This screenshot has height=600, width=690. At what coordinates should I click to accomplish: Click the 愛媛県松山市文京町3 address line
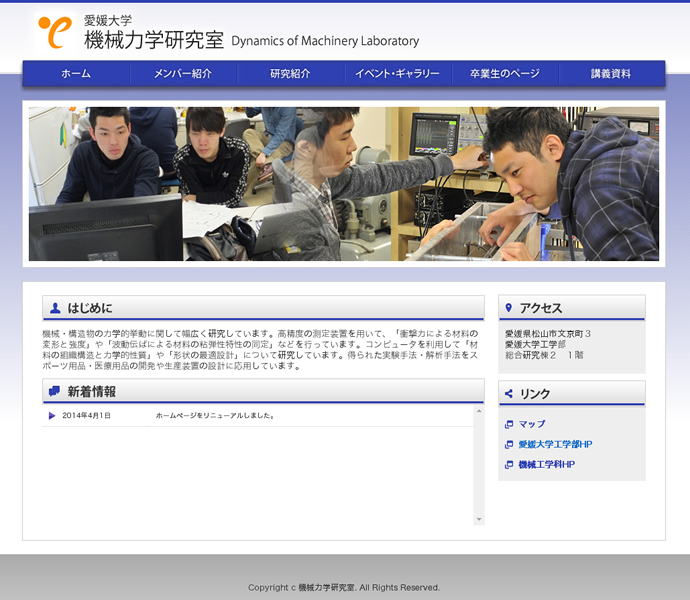pyautogui.click(x=547, y=334)
